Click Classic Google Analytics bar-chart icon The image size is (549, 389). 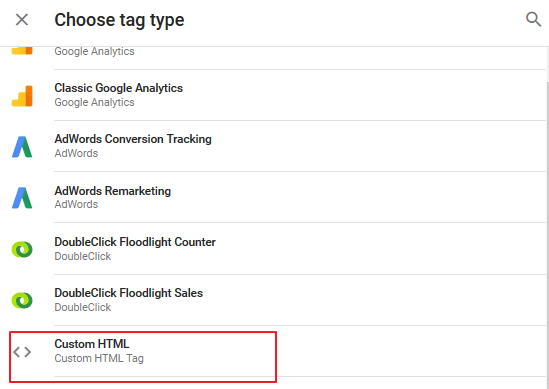22,96
